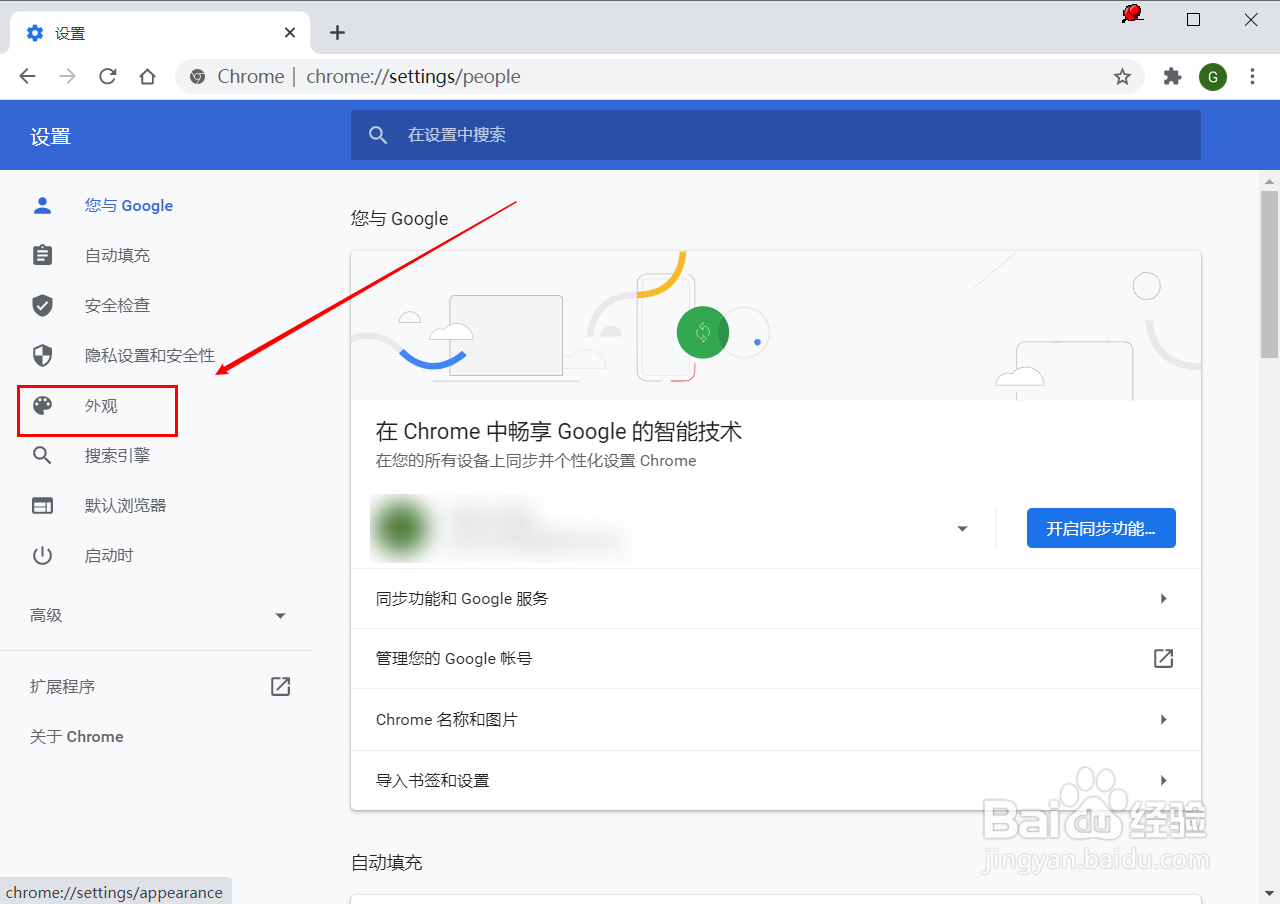The image size is (1280, 904).
Task: Click the Chrome site info icon in address bar
Action: (198, 77)
